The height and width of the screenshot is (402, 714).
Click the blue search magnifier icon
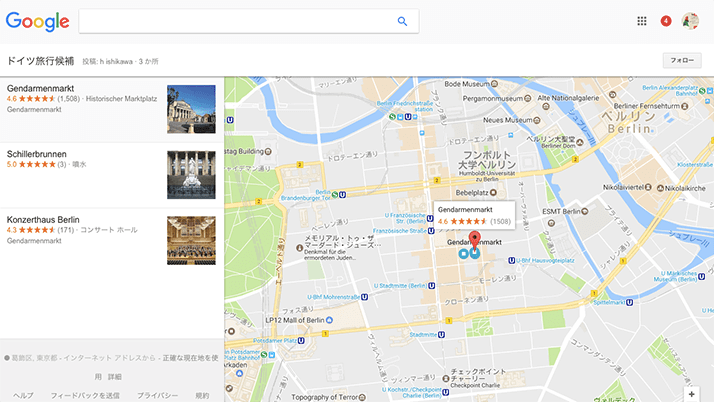tap(402, 21)
